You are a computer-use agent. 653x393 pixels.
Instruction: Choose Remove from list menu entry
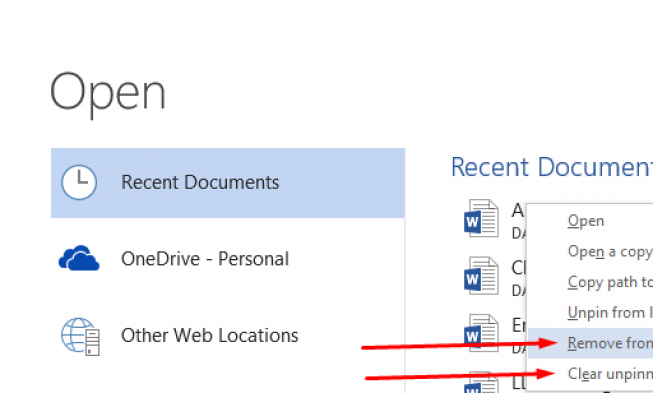(x=610, y=343)
